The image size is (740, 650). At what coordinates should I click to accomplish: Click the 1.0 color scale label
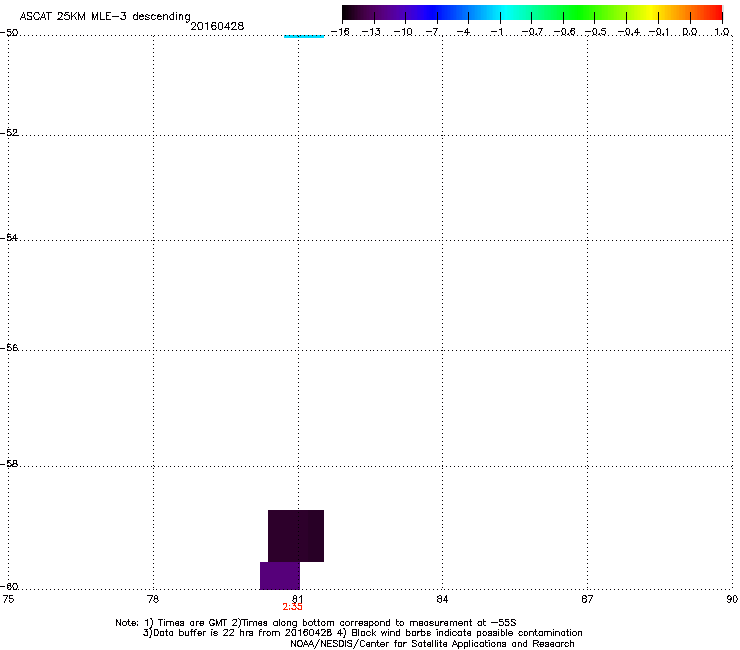pyautogui.click(x=722, y=32)
